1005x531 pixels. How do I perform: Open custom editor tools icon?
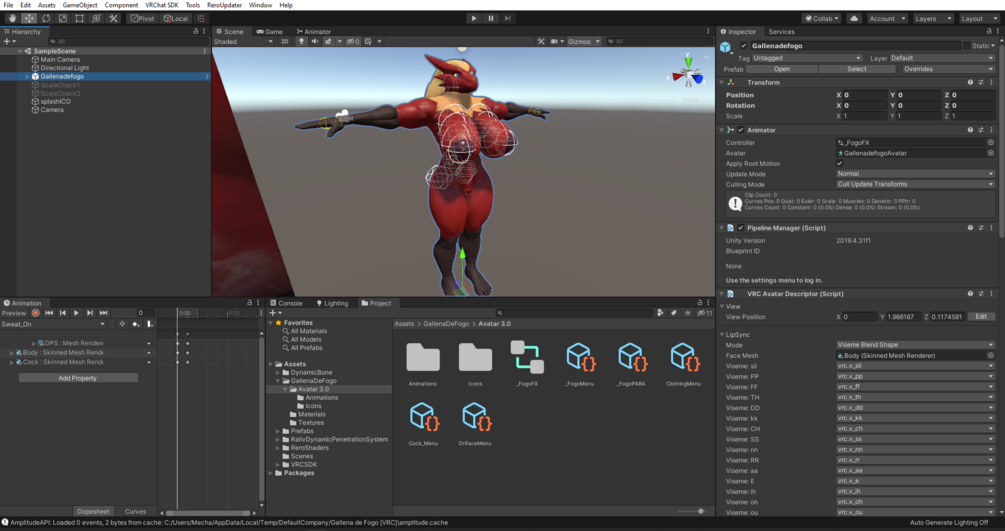(113, 19)
